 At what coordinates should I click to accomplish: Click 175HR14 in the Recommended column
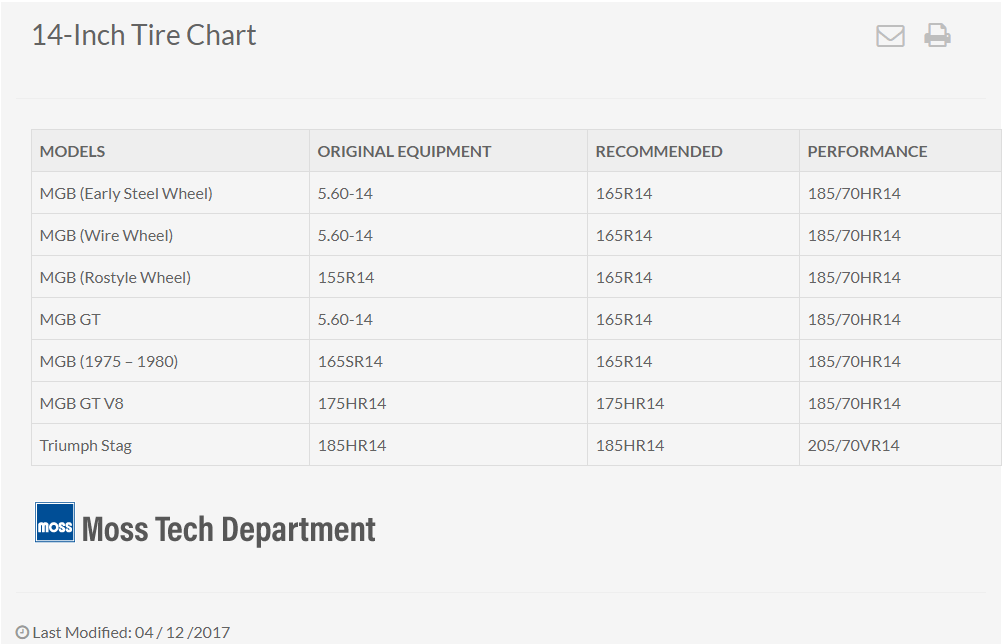(x=630, y=404)
